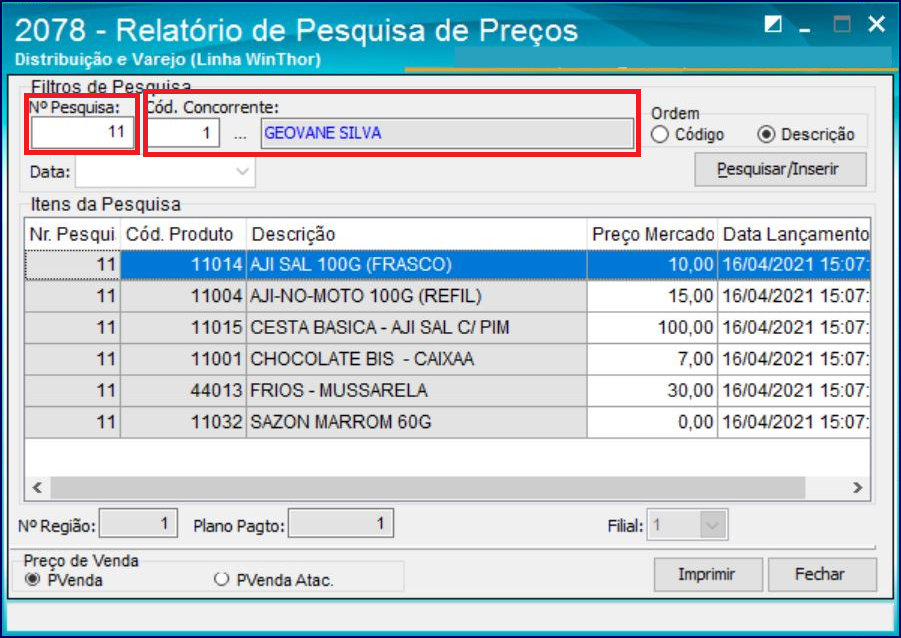The width and height of the screenshot is (901, 638).
Task: Click product code 11001 cell
Action: tap(183, 359)
